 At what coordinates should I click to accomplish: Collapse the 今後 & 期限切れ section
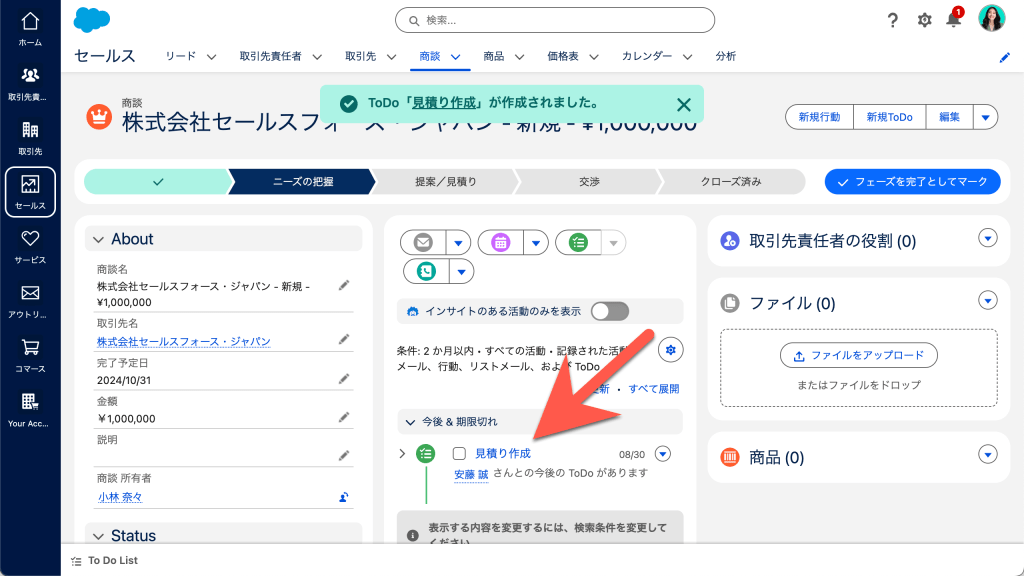pos(410,422)
